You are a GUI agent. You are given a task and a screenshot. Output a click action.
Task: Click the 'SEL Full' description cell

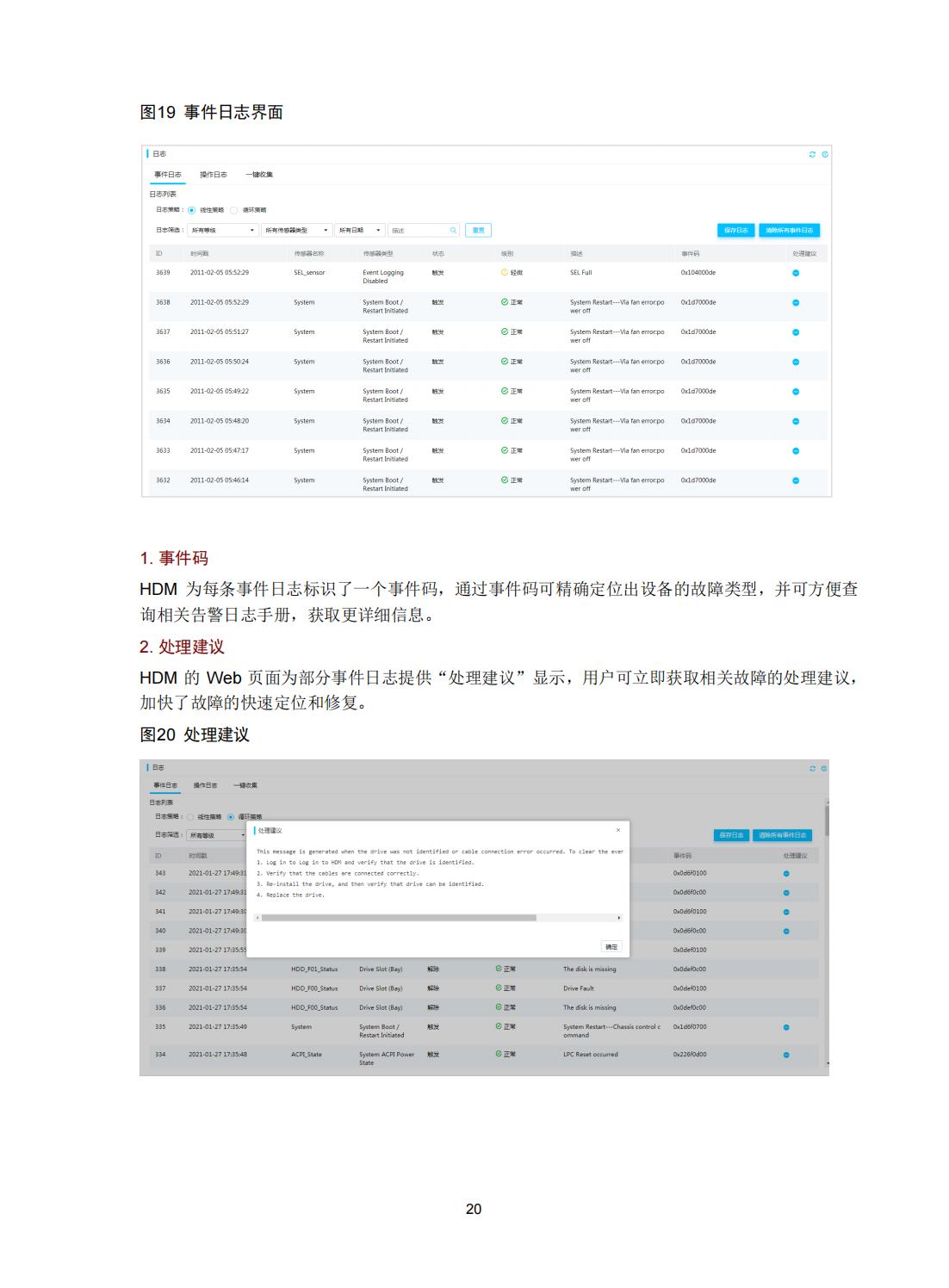tap(580, 273)
